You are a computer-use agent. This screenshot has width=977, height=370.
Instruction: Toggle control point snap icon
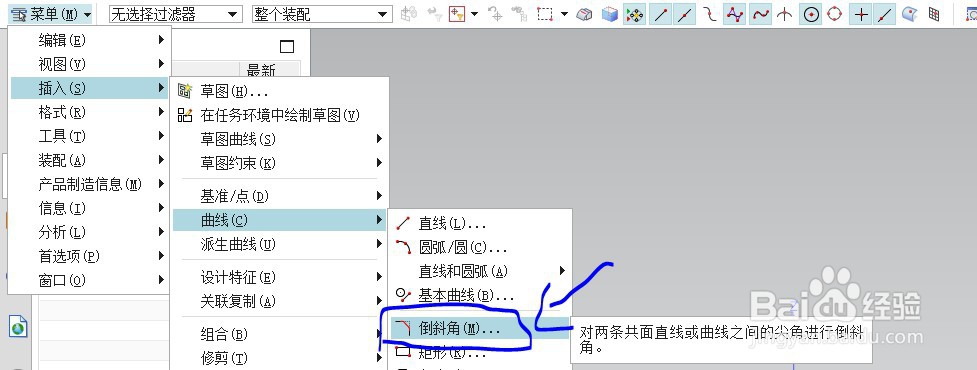click(710, 14)
